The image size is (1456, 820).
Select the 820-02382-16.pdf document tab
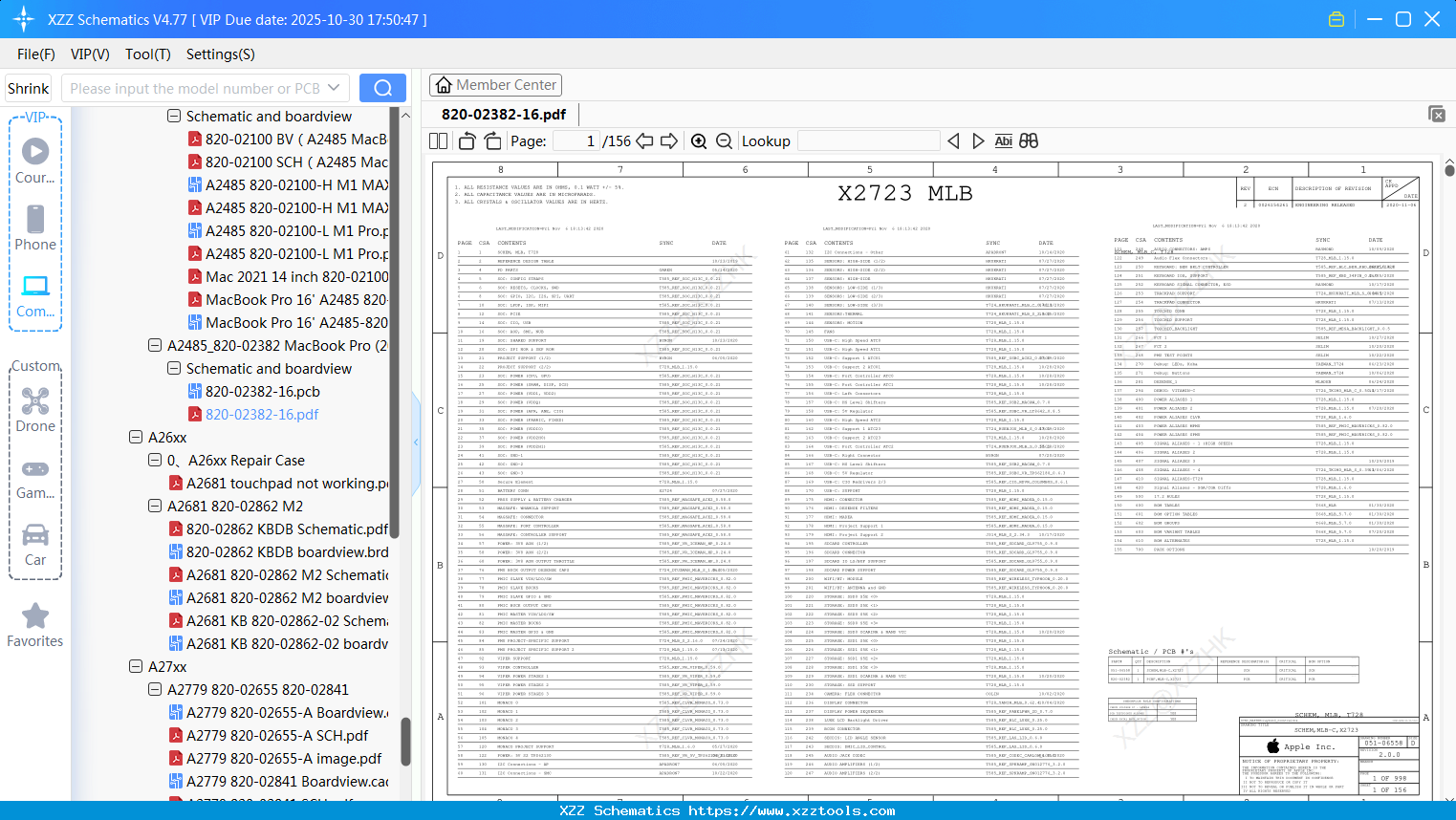504,114
